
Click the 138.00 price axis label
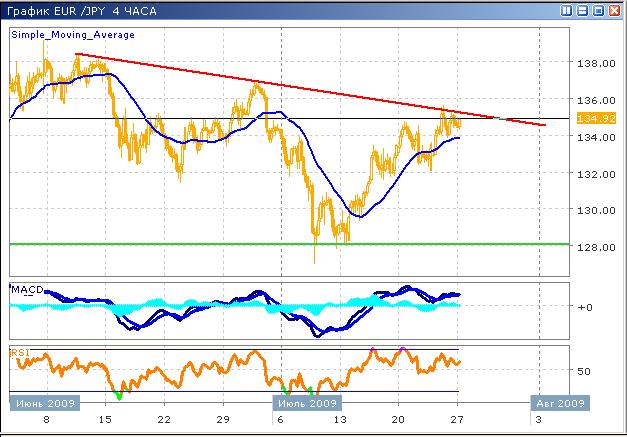pyautogui.click(x=596, y=63)
